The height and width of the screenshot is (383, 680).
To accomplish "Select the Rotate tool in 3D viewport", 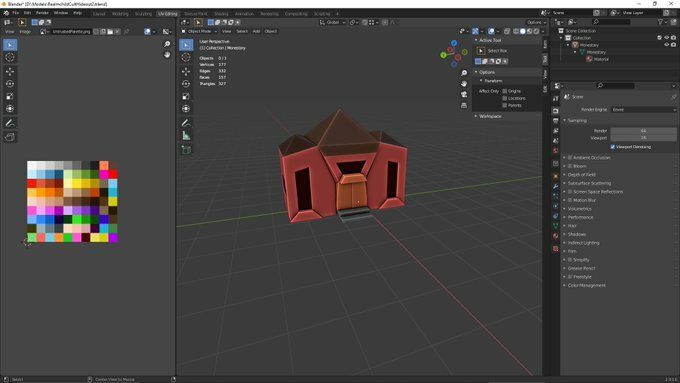I will (186, 84).
